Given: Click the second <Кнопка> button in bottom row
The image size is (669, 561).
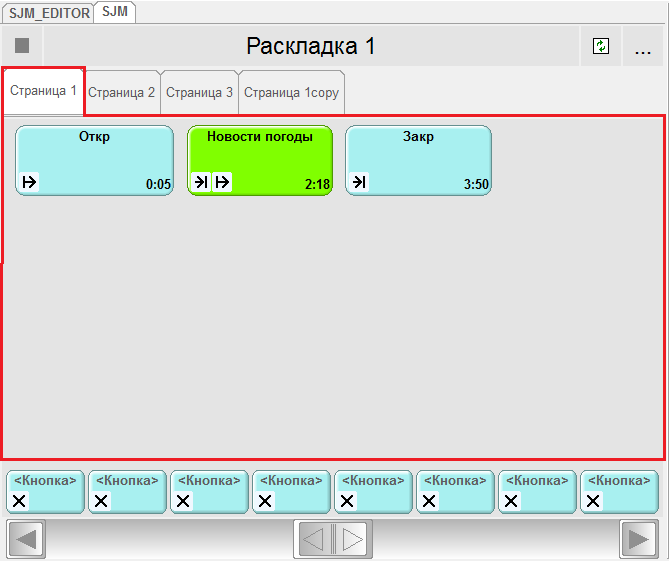Looking at the screenshot, I should point(127,492).
